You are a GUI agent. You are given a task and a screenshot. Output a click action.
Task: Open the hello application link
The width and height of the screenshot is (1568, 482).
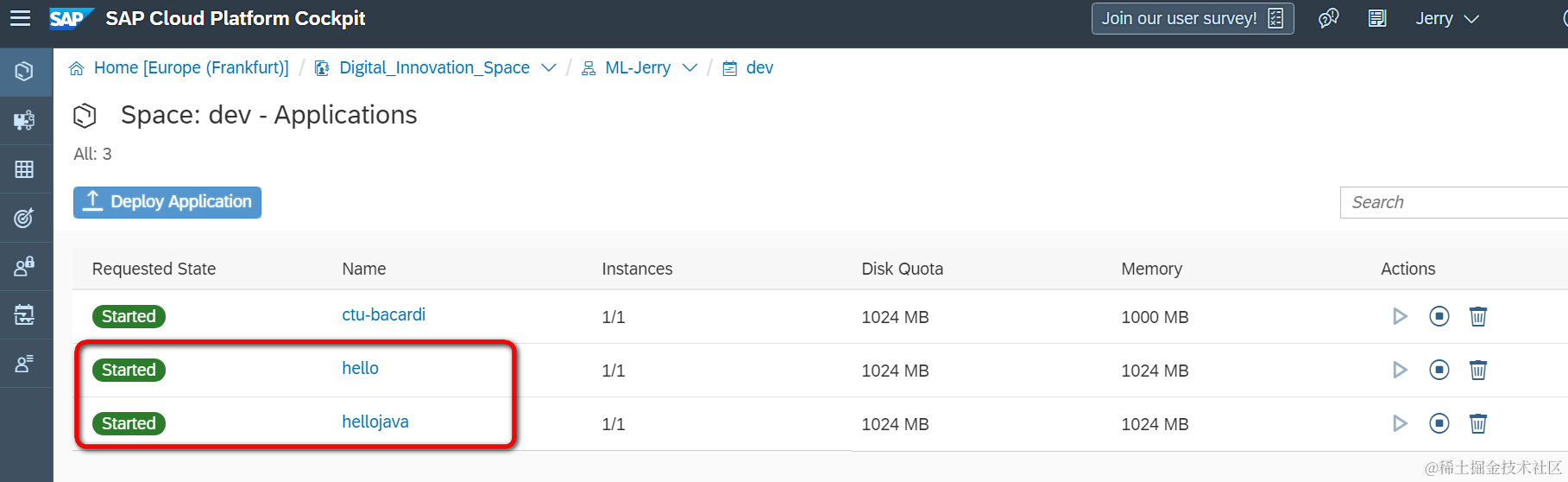point(360,368)
